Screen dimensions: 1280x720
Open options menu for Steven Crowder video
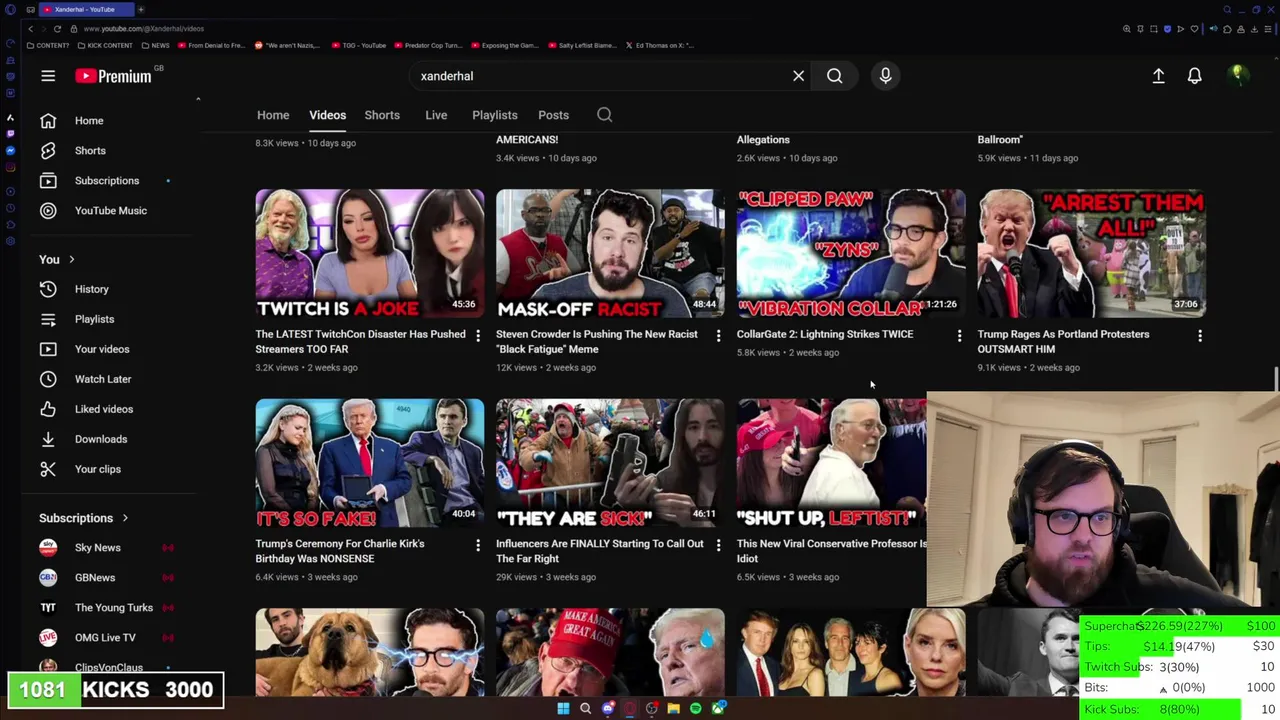(718, 336)
